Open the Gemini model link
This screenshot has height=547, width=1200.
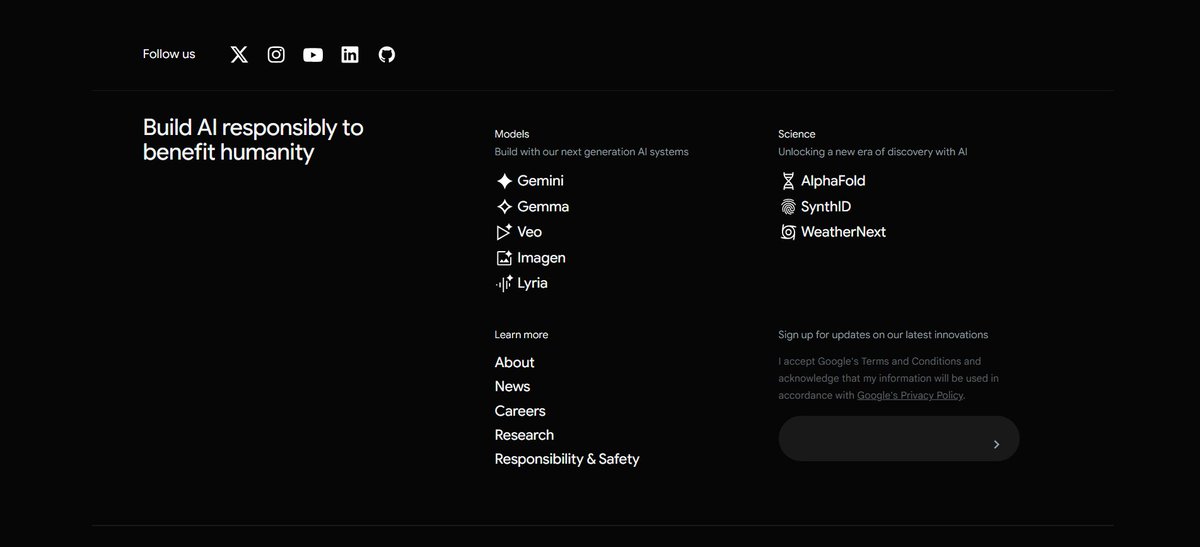click(x=540, y=181)
